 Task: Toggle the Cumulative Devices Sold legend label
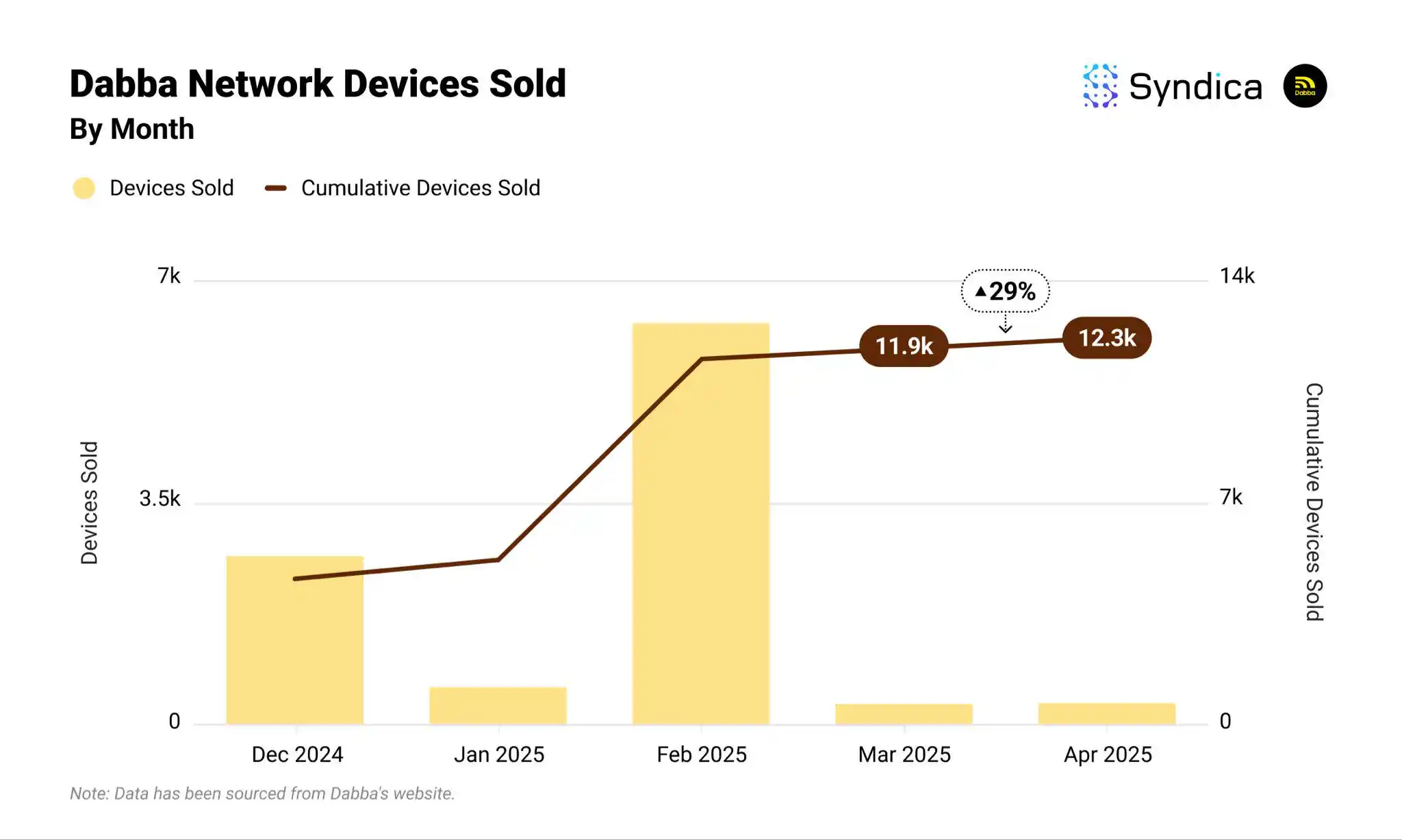coord(420,188)
